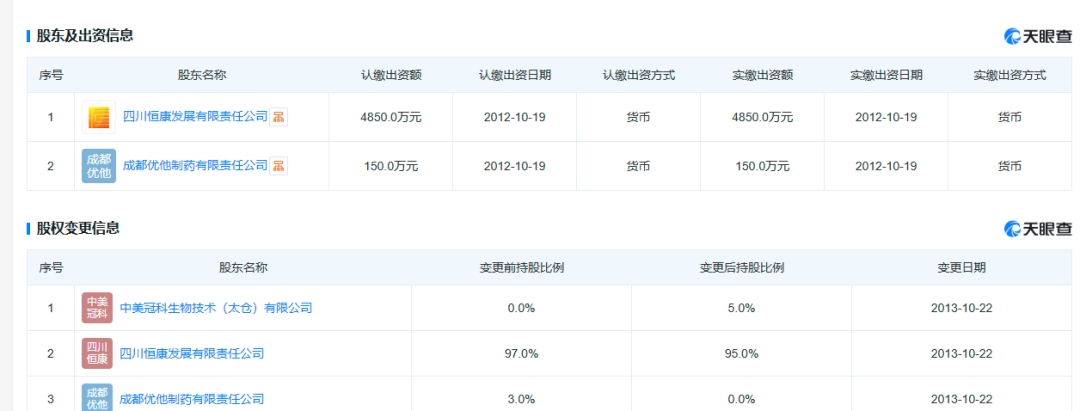Select 成都优他 row's 实缴出资日期 2012-10-19
Image resolution: width=1080 pixels, height=411 pixels.
[886, 166]
